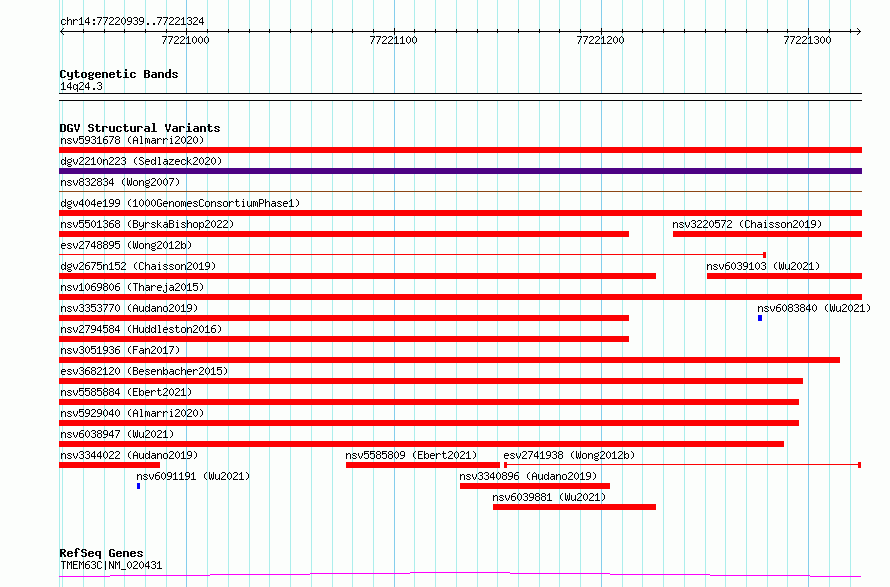Click nsv3051936 (Fan2017) label
The image size is (890, 587).
coord(120,350)
